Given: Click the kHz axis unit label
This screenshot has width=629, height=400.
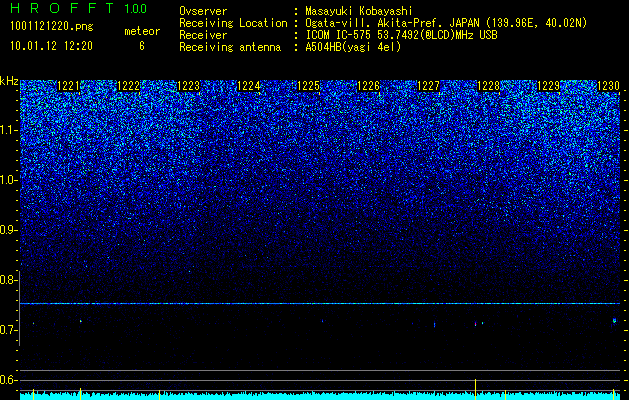Looking at the screenshot, I should pyautogui.click(x=9, y=81).
